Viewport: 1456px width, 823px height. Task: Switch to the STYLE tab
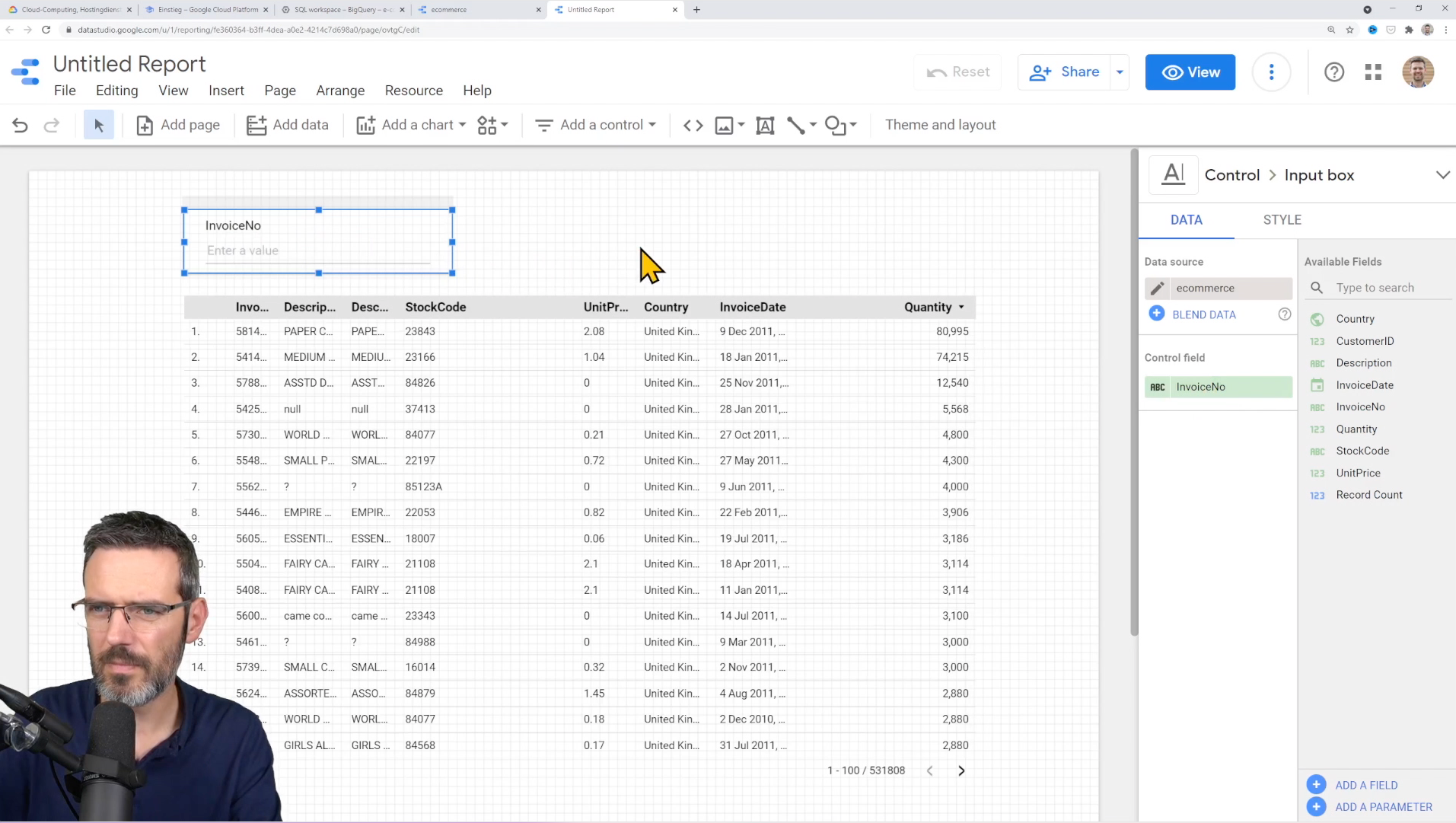(x=1282, y=220)
